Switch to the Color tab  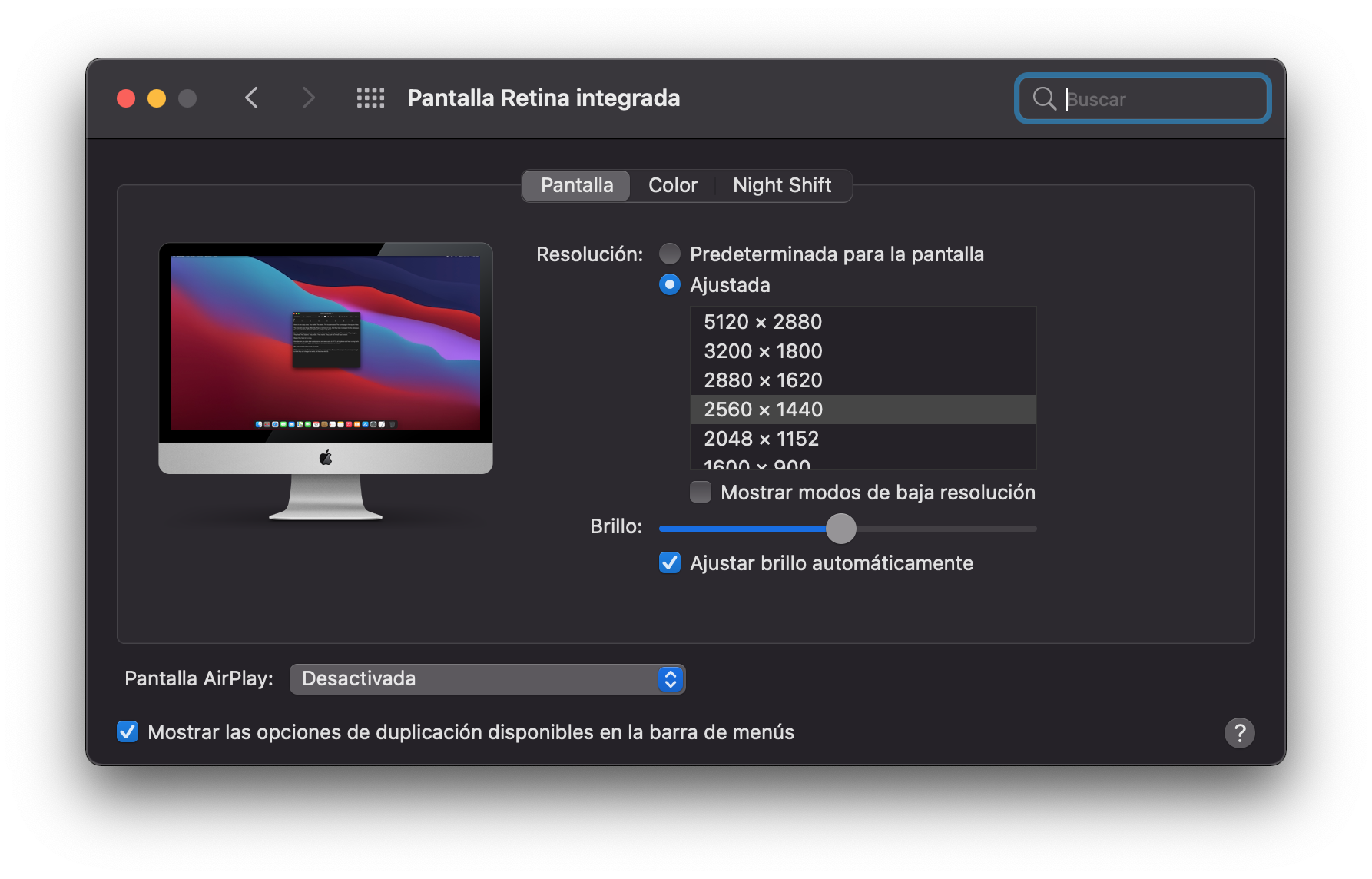(673, 185)
